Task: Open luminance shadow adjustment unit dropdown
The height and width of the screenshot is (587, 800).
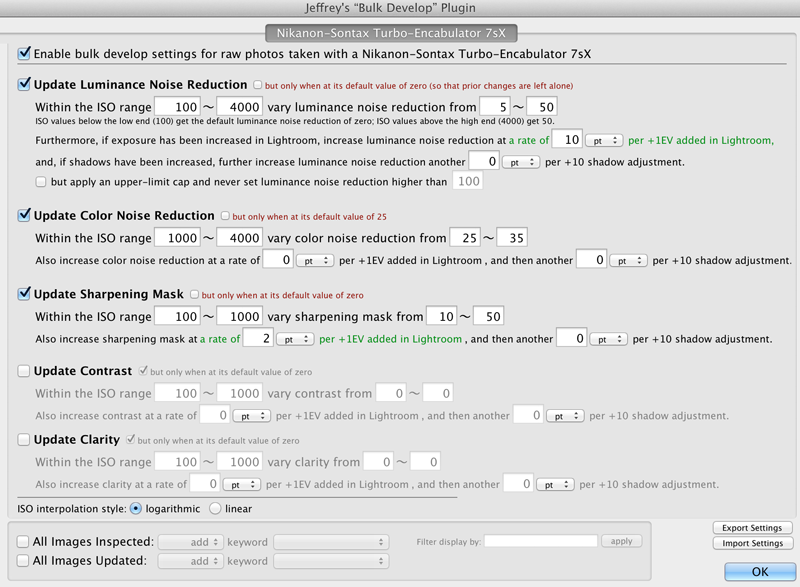Action: 521,162
